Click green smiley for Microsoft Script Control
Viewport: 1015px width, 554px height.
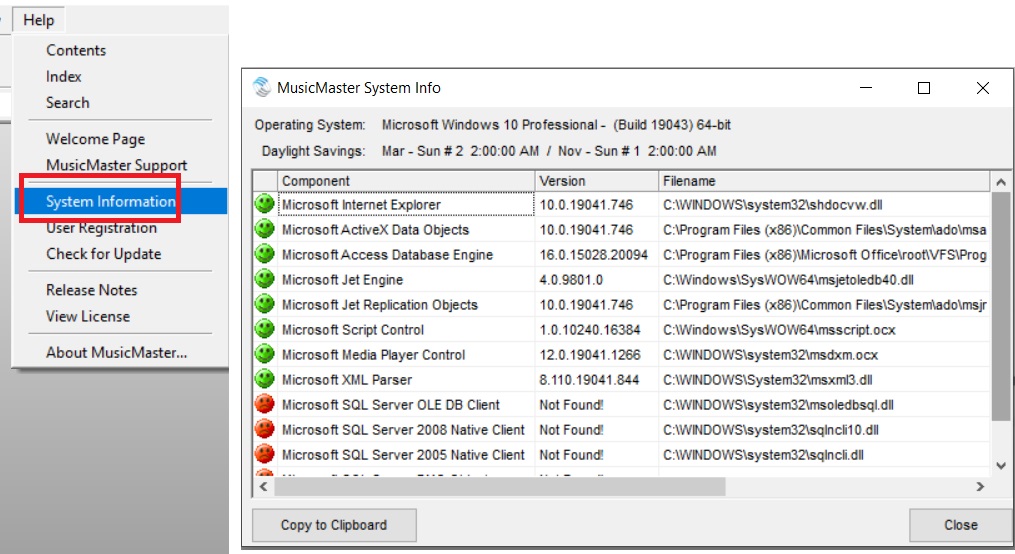point(264,329)
